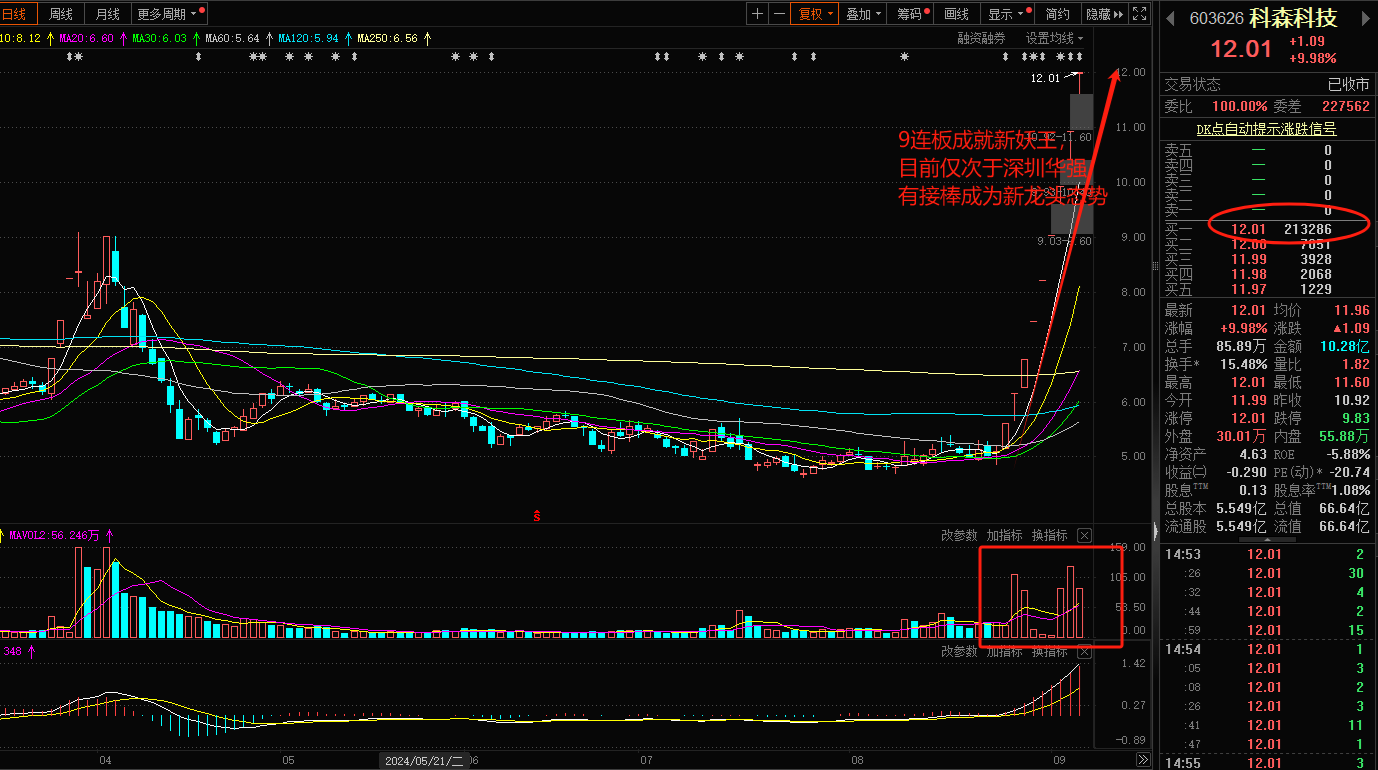
Task: Click DK点自动提示涨跌信号 link
Action: pyautogui.click(x=1266, y=129)
